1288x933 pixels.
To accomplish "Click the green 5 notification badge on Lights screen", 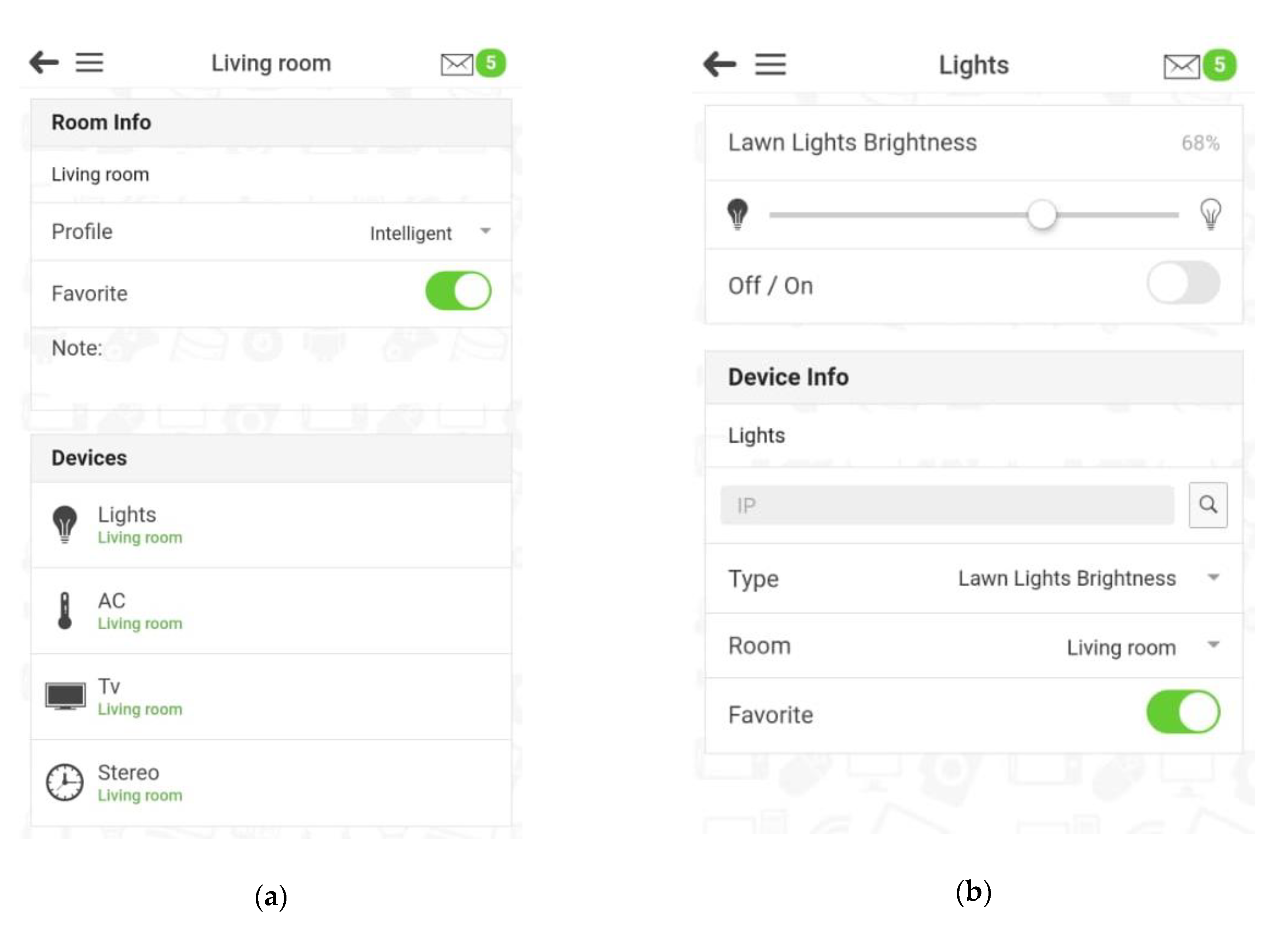I will (x=1219, y=65).
